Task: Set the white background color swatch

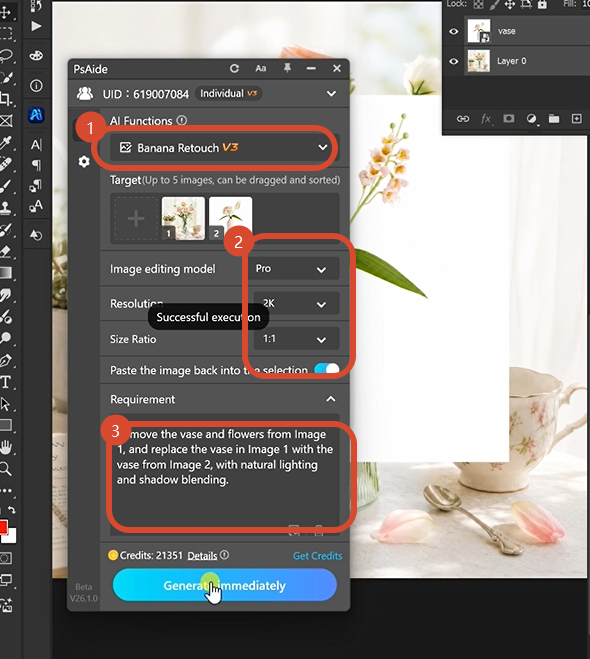Action: (11, 537)
